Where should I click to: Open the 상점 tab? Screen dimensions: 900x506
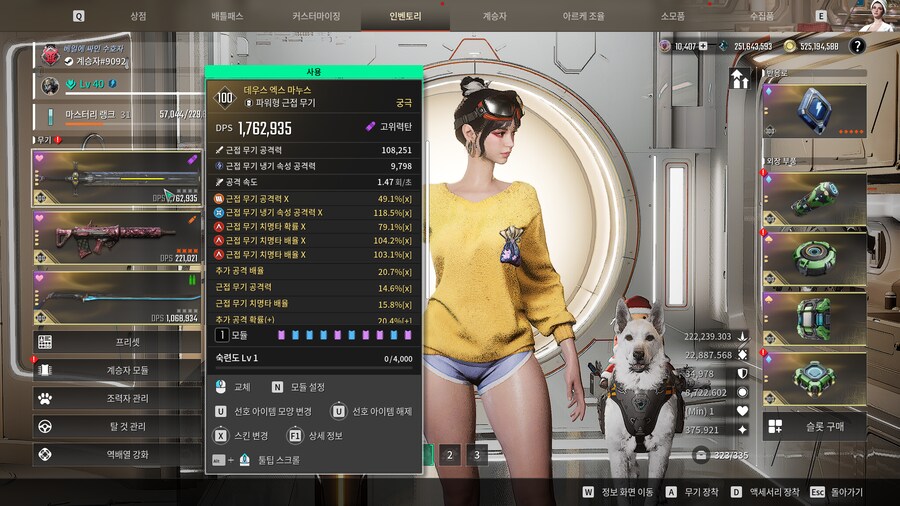click(138, 16)
